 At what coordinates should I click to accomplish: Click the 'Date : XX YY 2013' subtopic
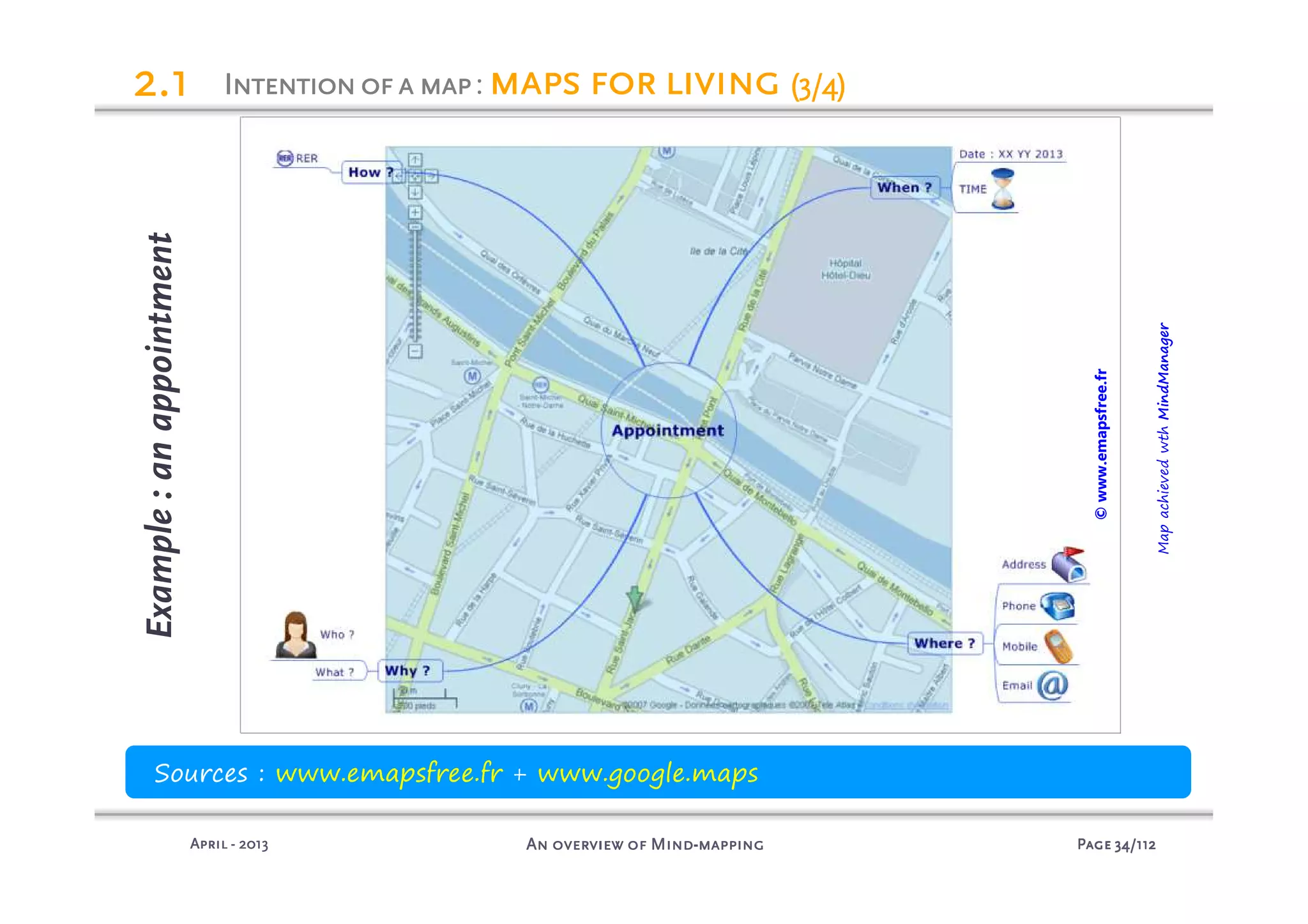[x=1011, y=154]
